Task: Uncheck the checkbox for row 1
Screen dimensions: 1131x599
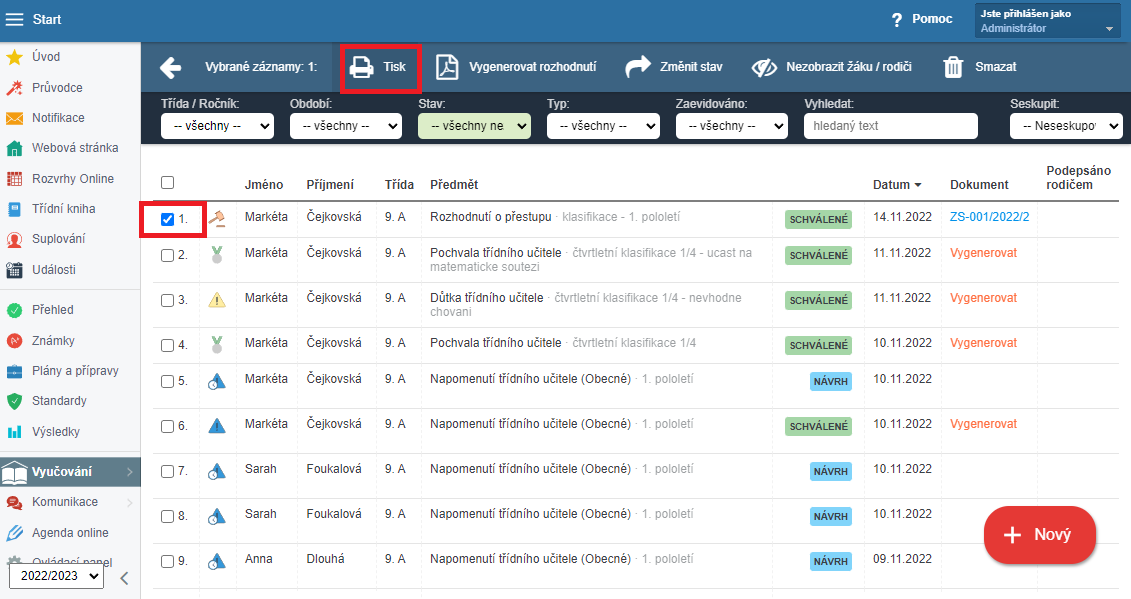Action: 167,219
